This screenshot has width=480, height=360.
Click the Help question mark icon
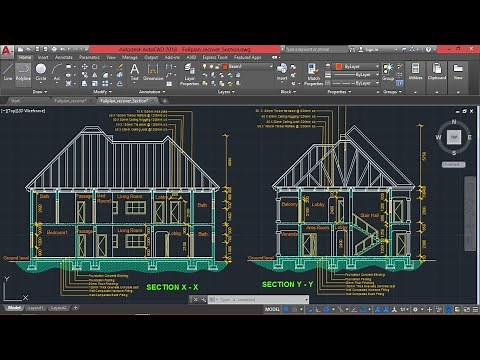(x=428, y=49)
